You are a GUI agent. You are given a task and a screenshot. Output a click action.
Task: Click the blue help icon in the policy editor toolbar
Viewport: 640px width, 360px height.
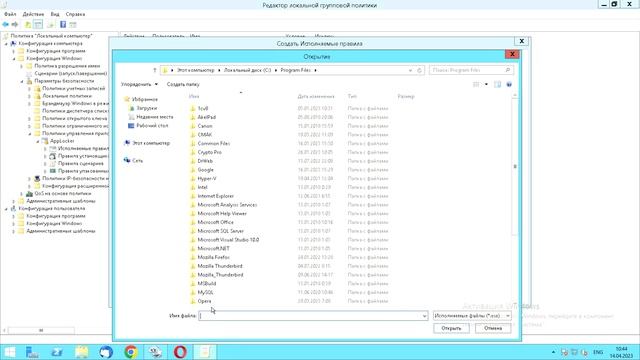click(63, 24)
